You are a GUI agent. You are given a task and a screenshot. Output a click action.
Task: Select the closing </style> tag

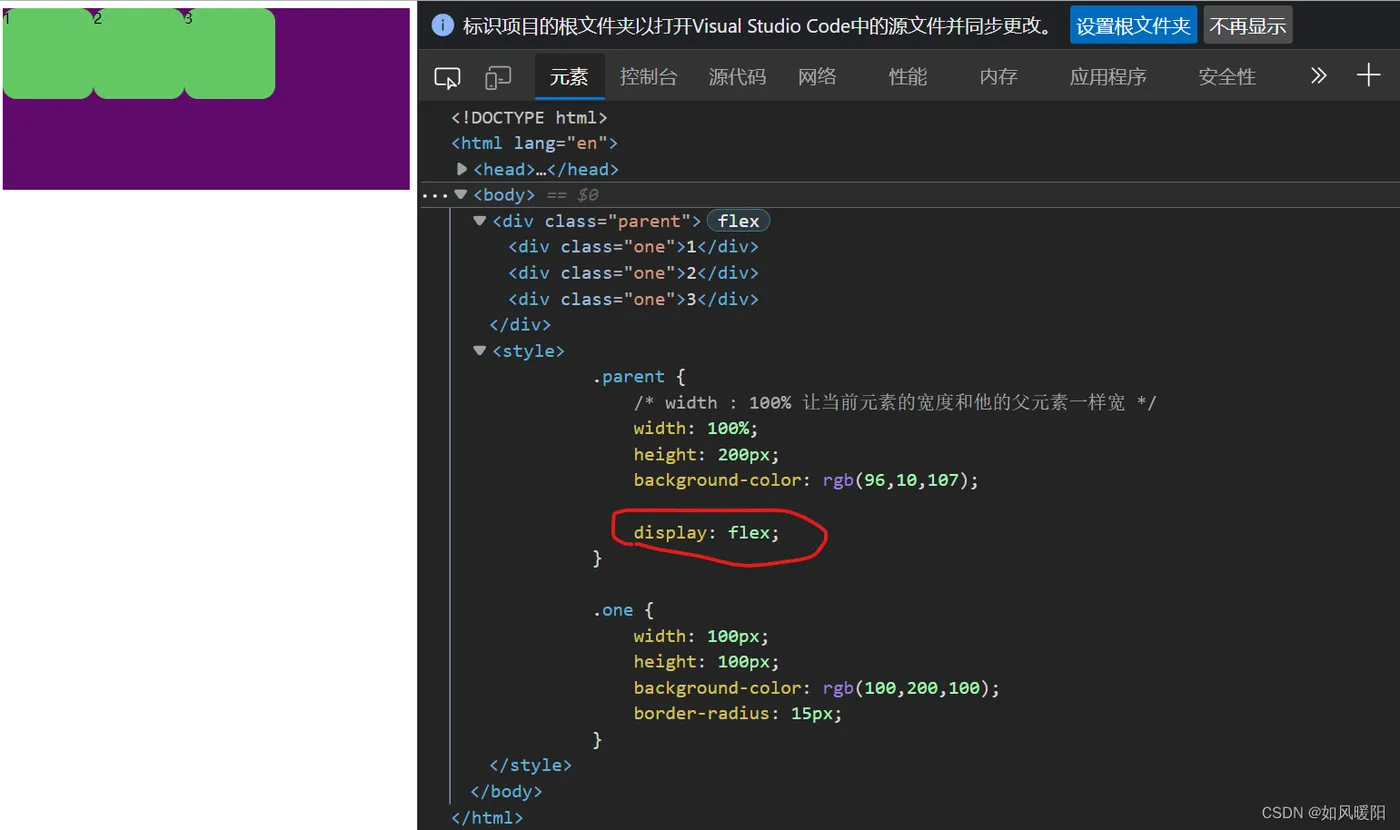tap(530, 765)
